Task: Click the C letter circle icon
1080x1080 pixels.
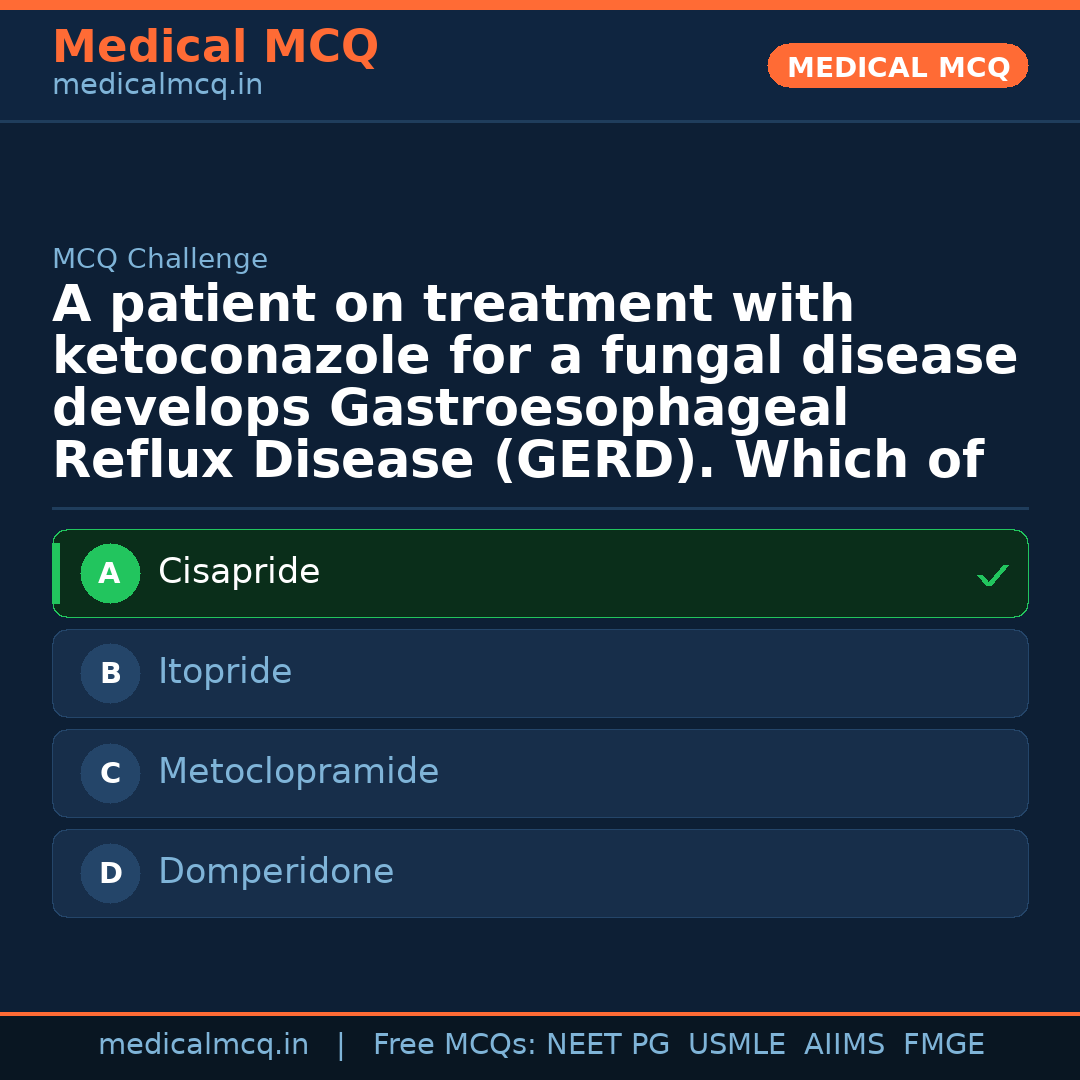Action: (x=110, y=774)
